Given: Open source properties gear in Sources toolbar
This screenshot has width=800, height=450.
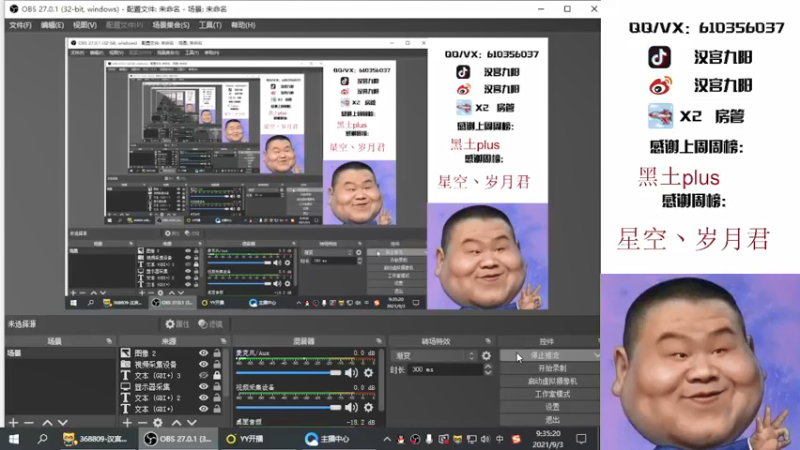Looking at the screenshot, I should (x=158, y=422).
